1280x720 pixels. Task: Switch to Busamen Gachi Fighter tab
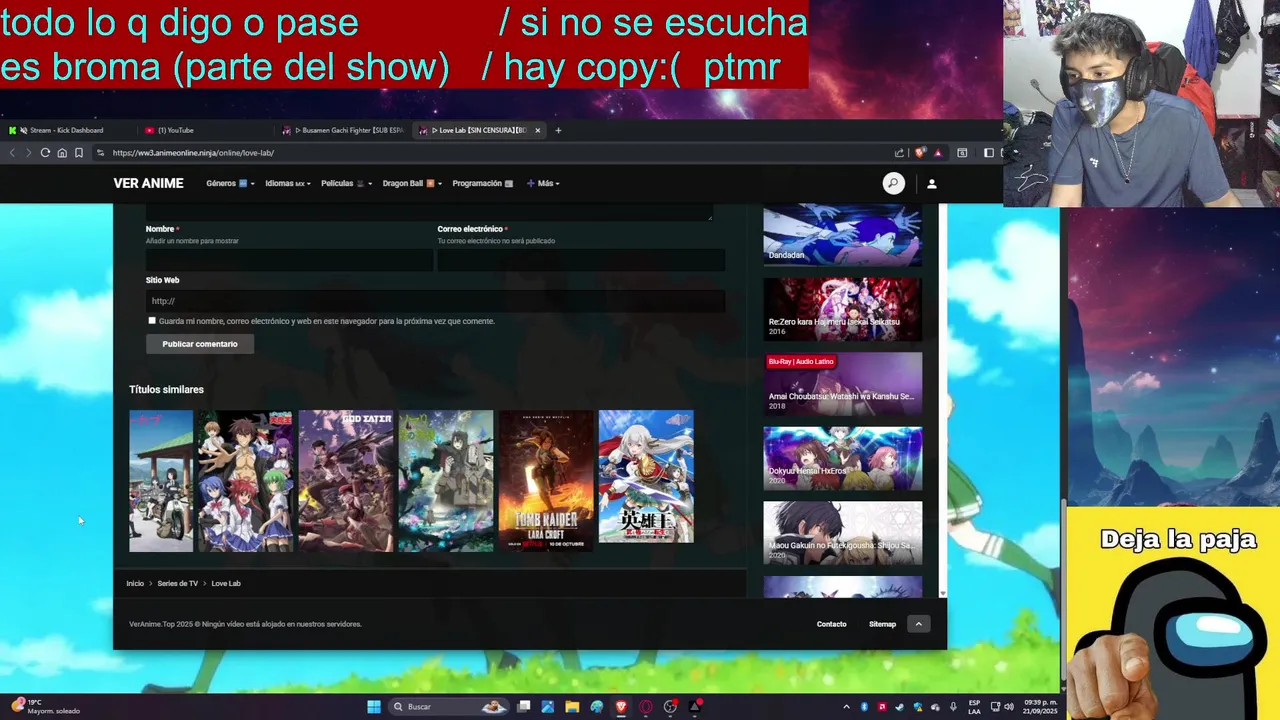click(x=345, y=130)
